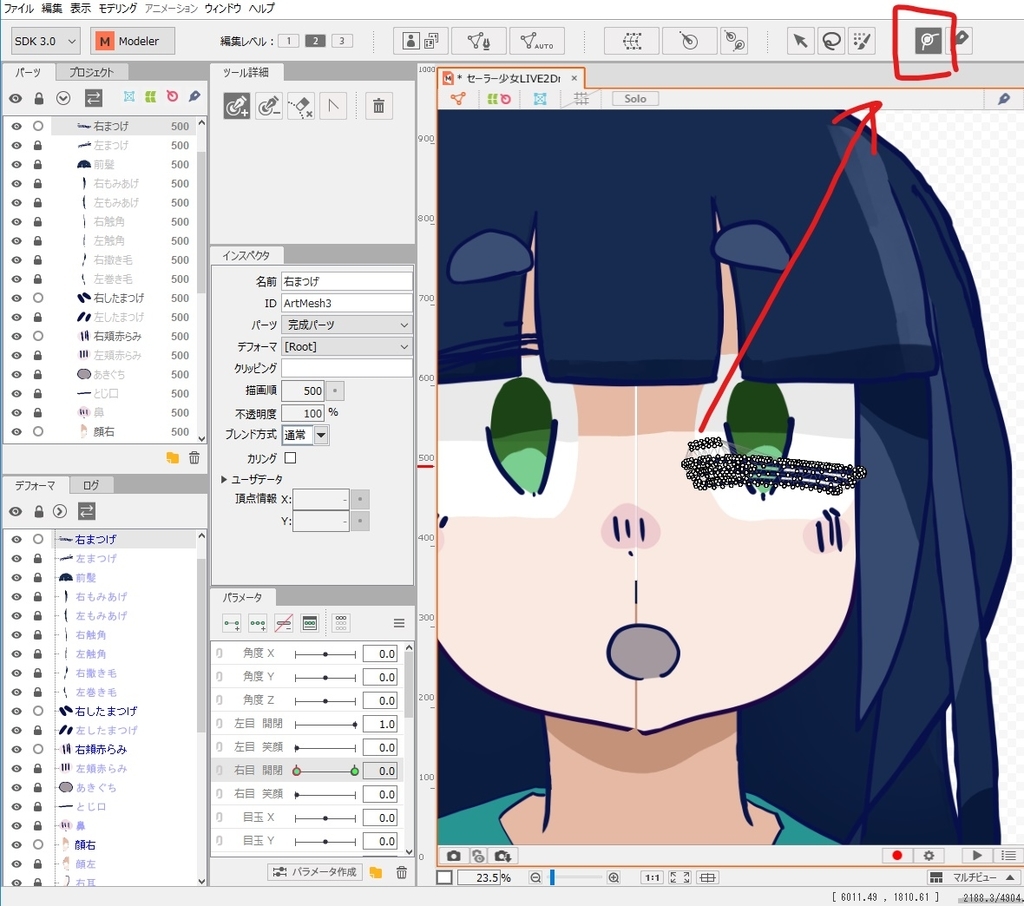Select the lasso selection tool
1024x906 pixels.
coord(831,41)
